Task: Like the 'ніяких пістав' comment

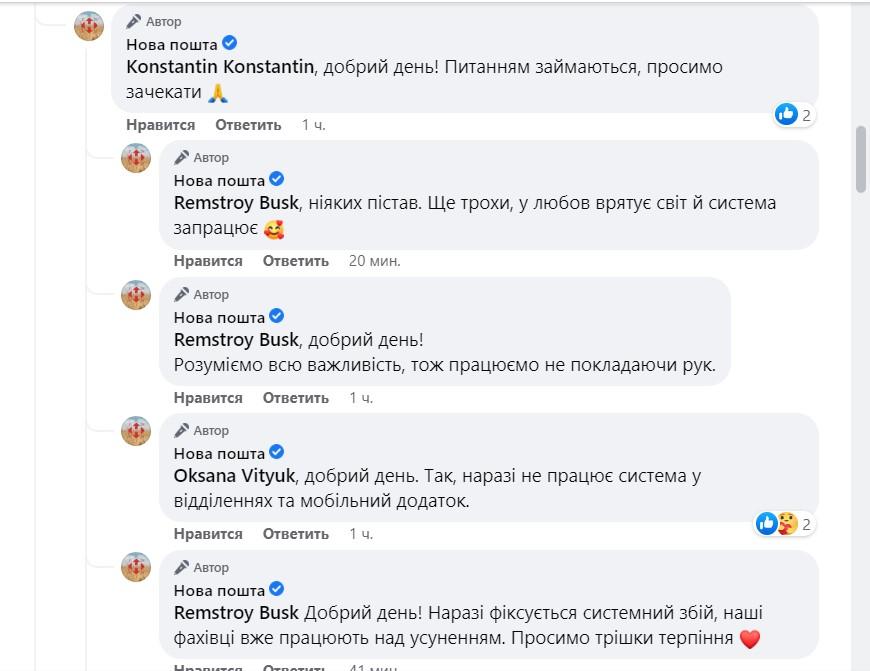Action: 208,261
